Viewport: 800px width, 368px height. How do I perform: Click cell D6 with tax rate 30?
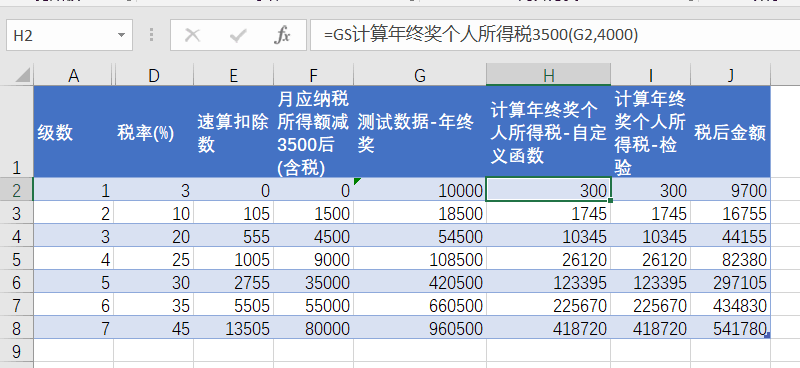[x=154, y=282]
